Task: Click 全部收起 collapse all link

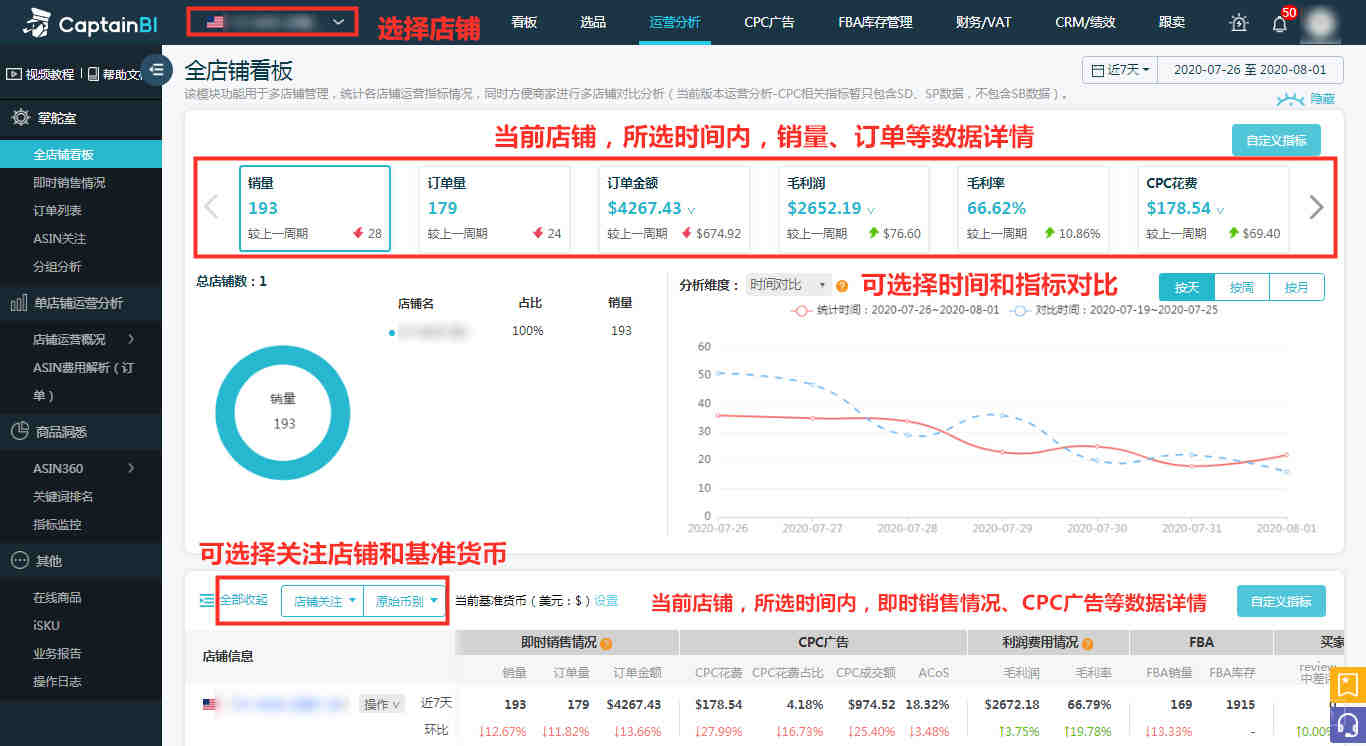Action: coord(234,600)
